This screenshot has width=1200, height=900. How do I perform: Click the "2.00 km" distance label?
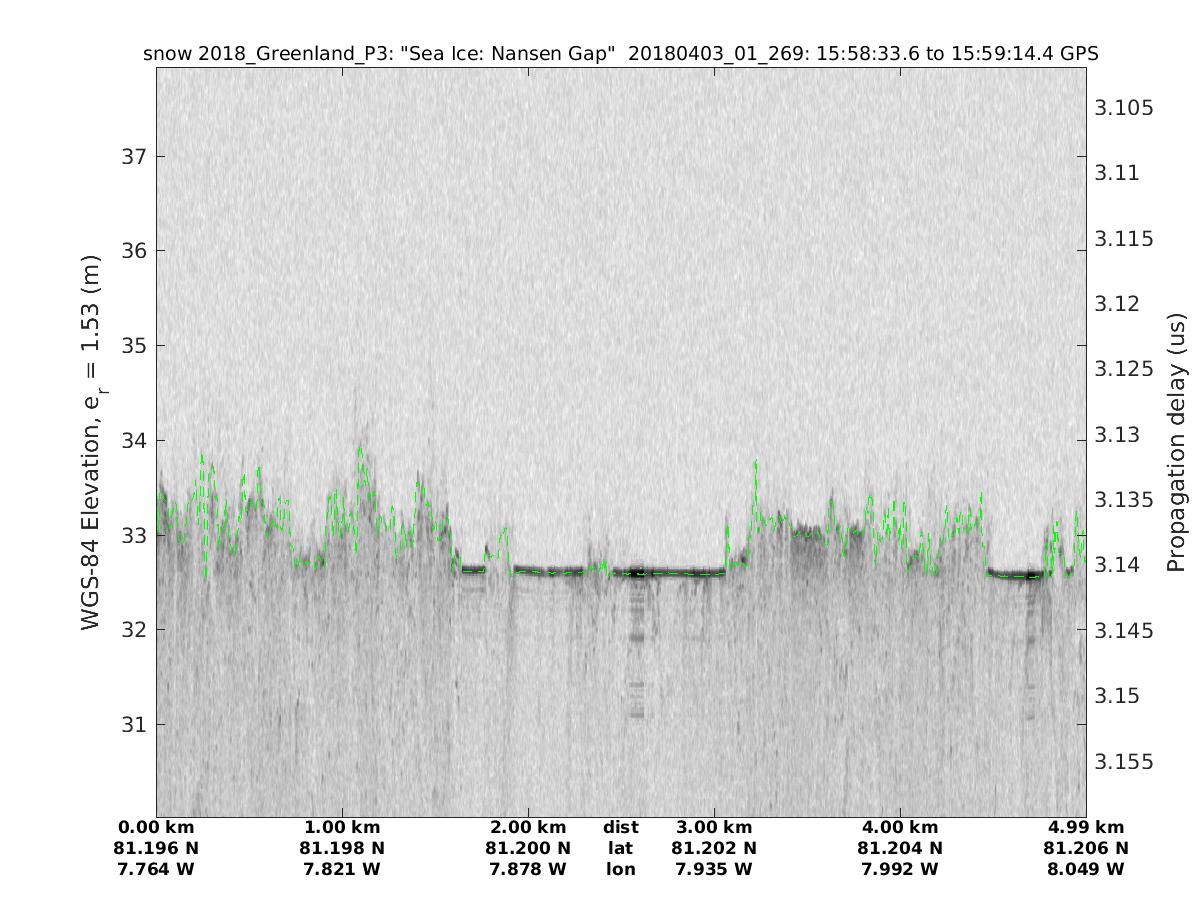pos(528,827)
